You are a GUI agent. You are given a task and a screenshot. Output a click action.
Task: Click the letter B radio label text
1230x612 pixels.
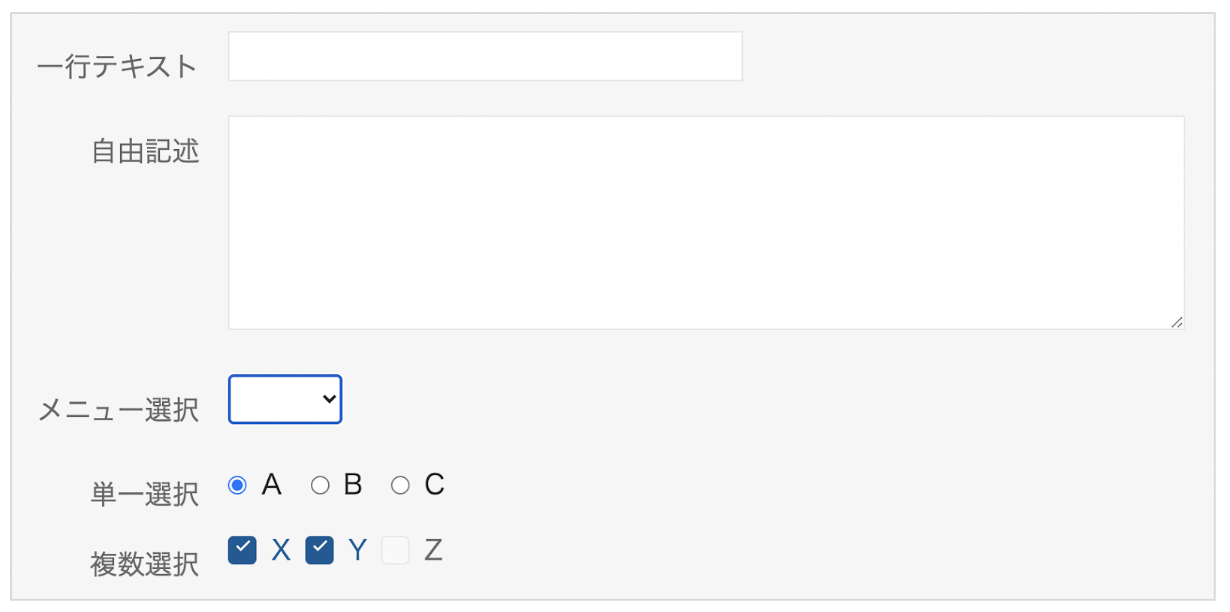(x=352, y=485)
